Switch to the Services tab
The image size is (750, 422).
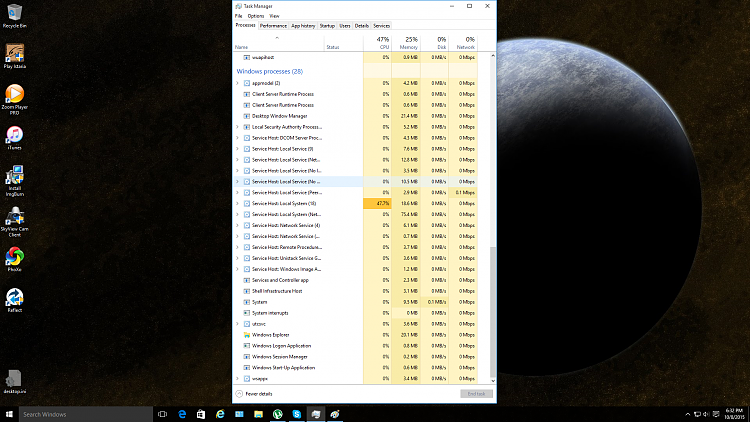381,26
